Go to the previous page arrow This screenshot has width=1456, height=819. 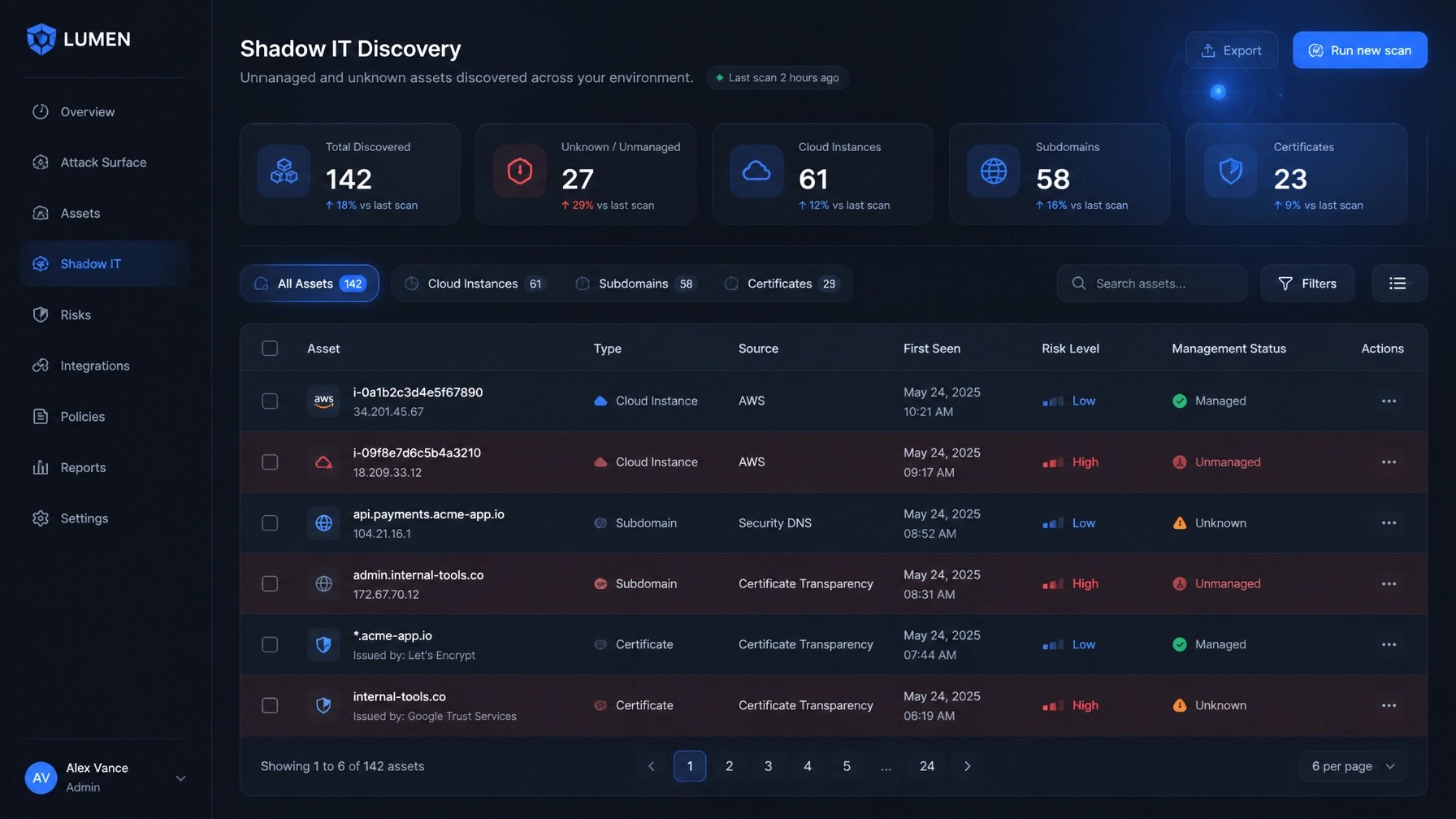point(651,766)
